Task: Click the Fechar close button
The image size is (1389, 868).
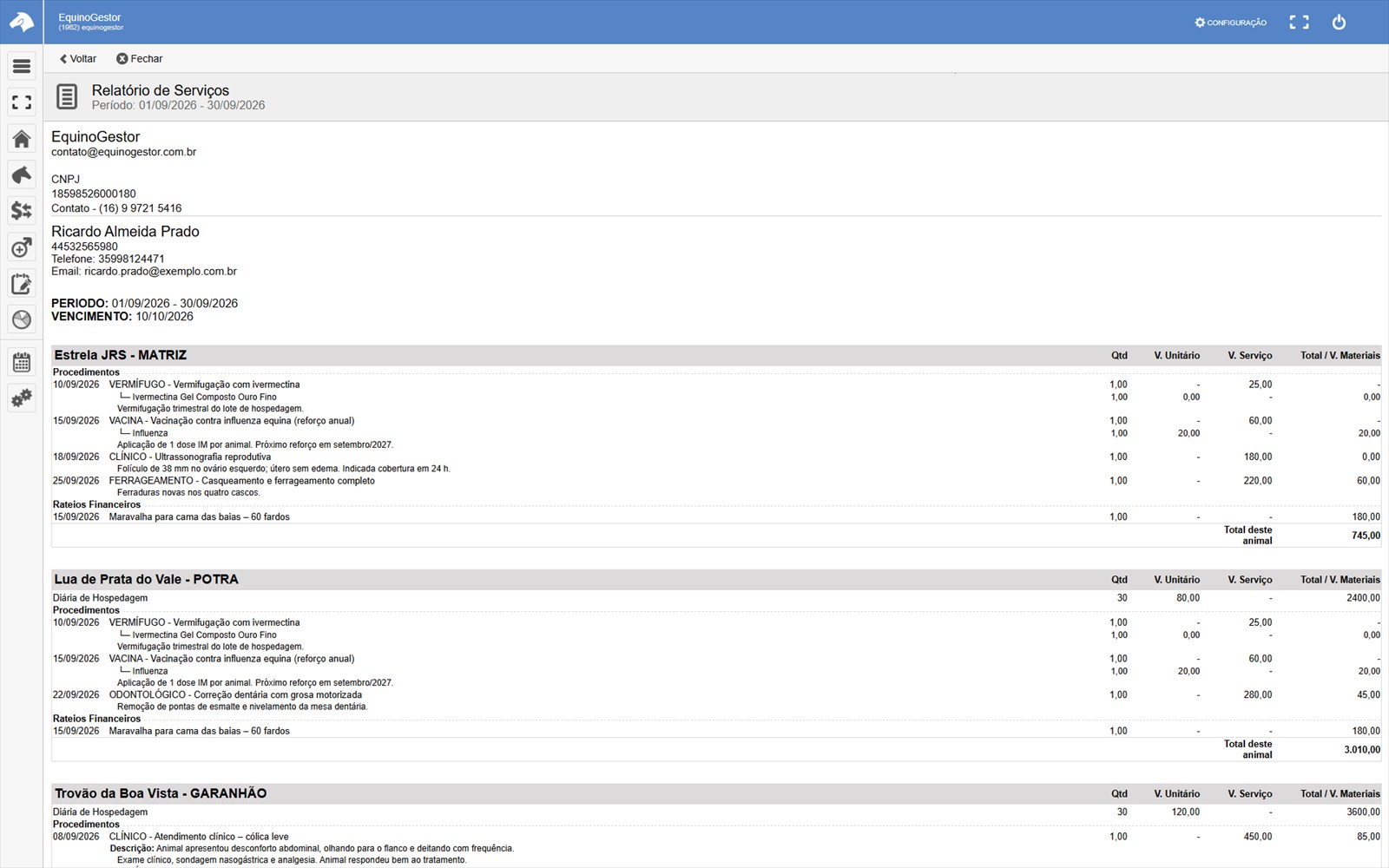Action: (140, 59)
